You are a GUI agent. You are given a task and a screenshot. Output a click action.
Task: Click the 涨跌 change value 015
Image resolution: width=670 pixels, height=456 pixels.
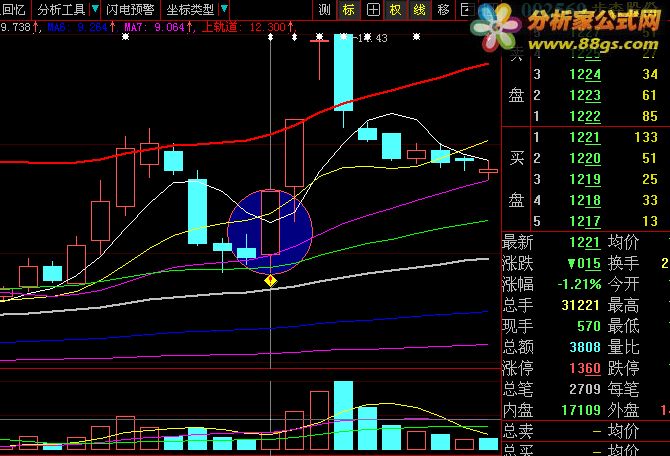pos(585,264)
